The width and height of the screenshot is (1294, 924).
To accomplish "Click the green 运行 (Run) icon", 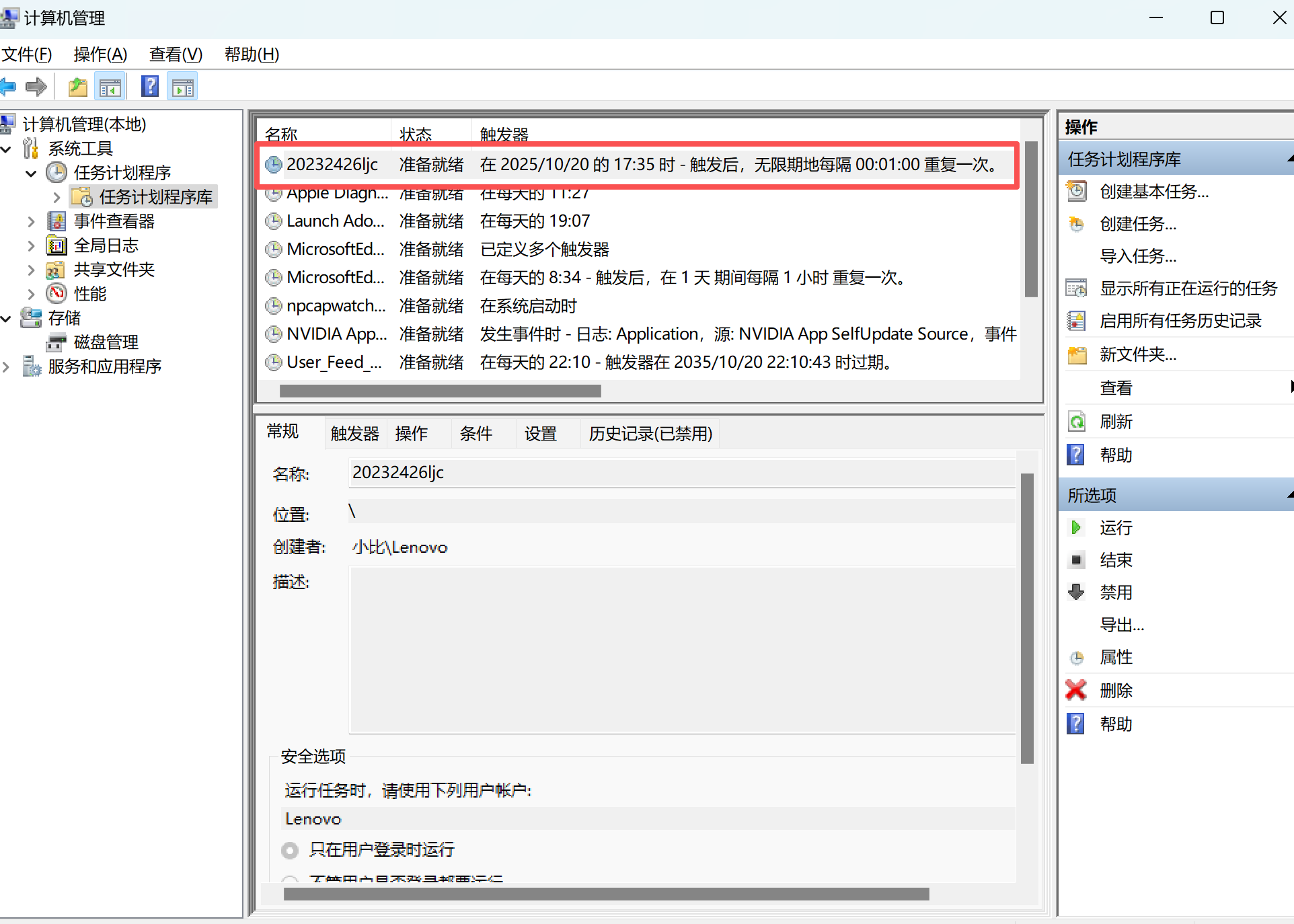I will (1076, 528).
